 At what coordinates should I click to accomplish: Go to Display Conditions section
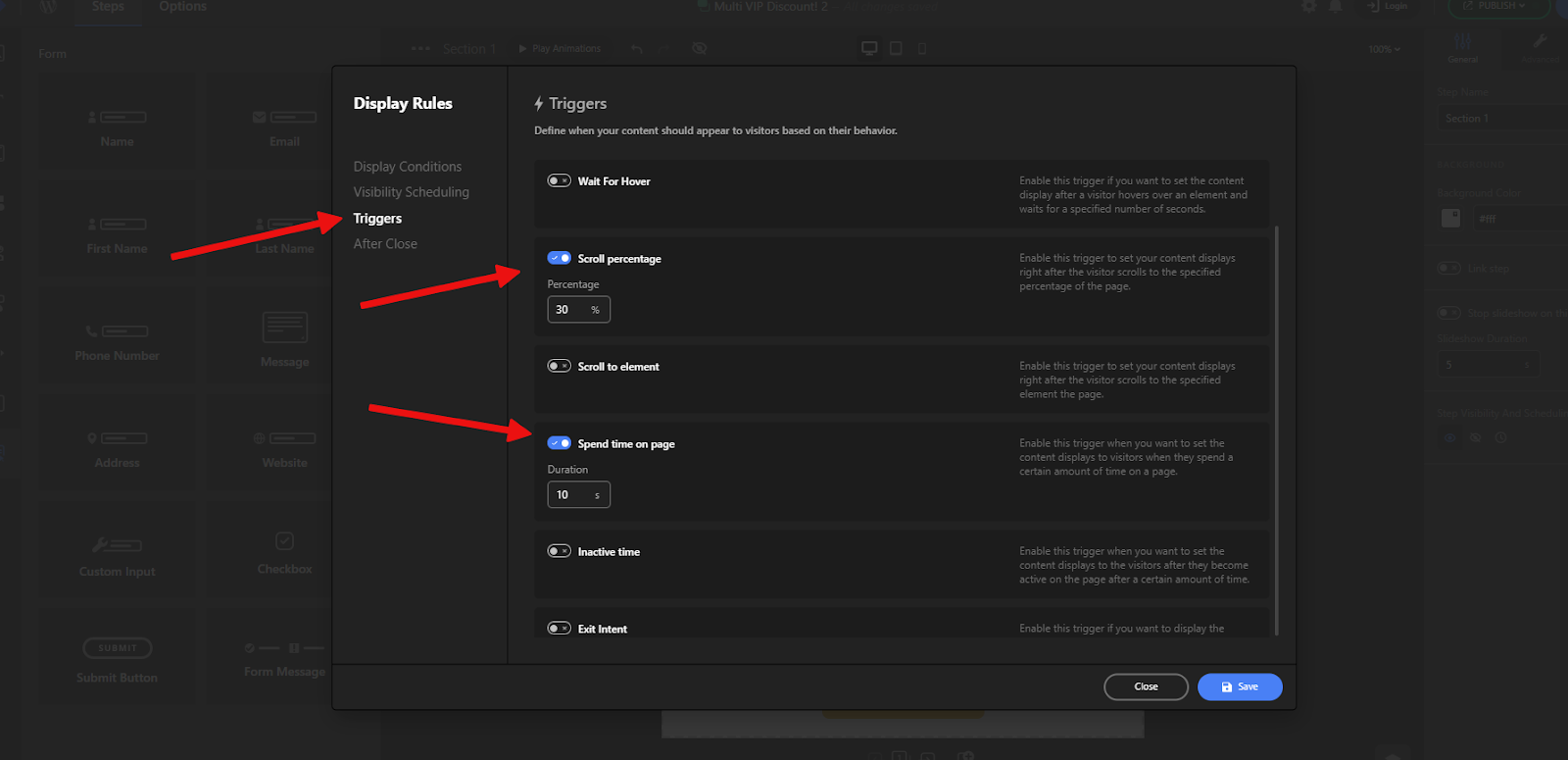[x=407, y=167]
